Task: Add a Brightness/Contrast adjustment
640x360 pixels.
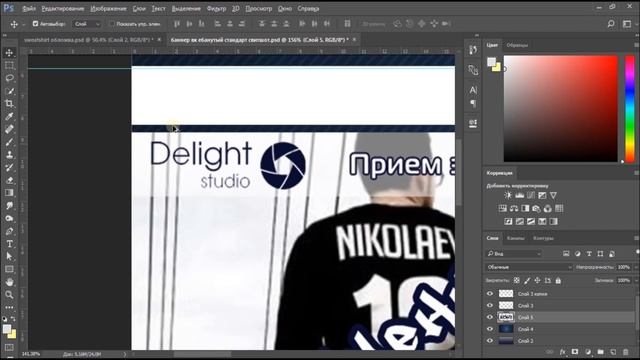Action: [508, 195]
